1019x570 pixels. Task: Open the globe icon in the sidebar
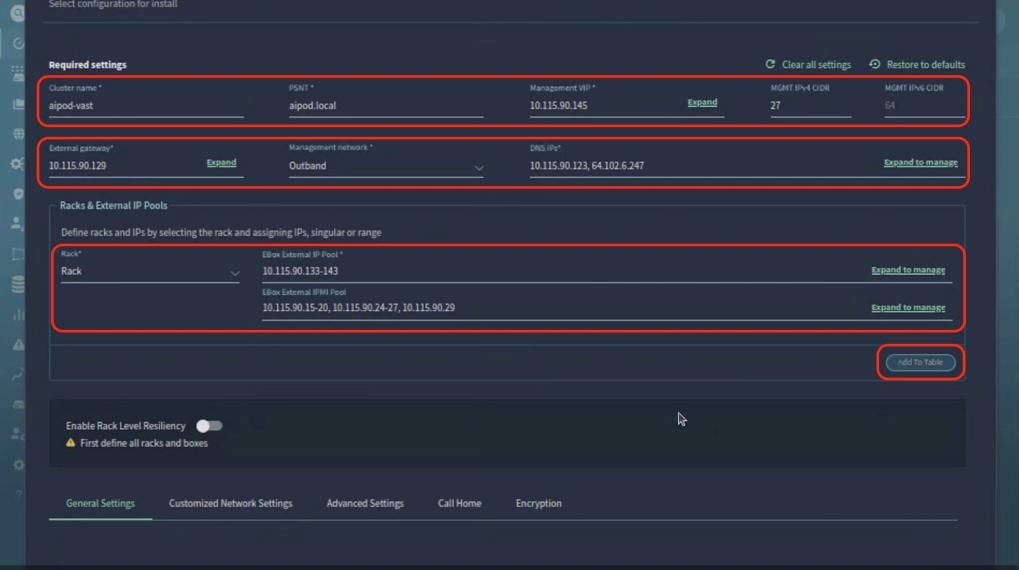pyautogui.click(x=18, y=134)
